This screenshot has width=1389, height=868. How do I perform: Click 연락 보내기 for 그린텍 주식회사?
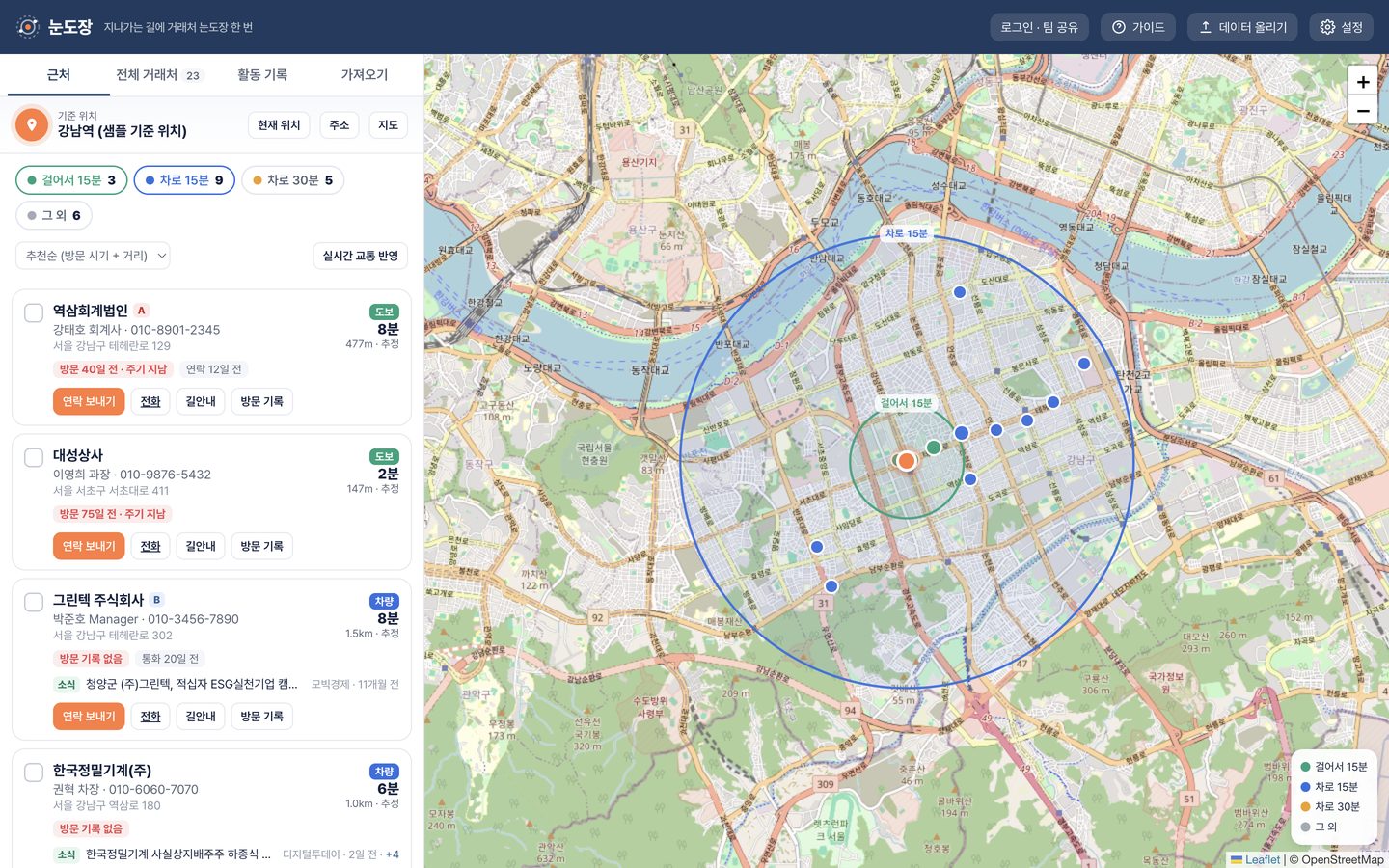tap(89, 717)
